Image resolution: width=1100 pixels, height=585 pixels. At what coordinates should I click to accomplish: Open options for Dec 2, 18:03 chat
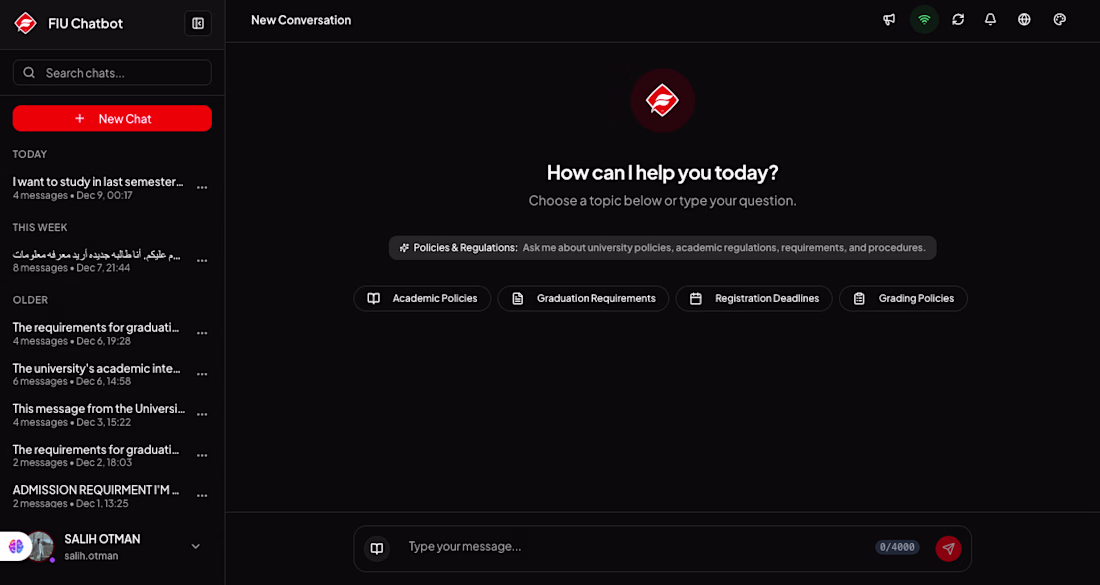pos(202,456)
